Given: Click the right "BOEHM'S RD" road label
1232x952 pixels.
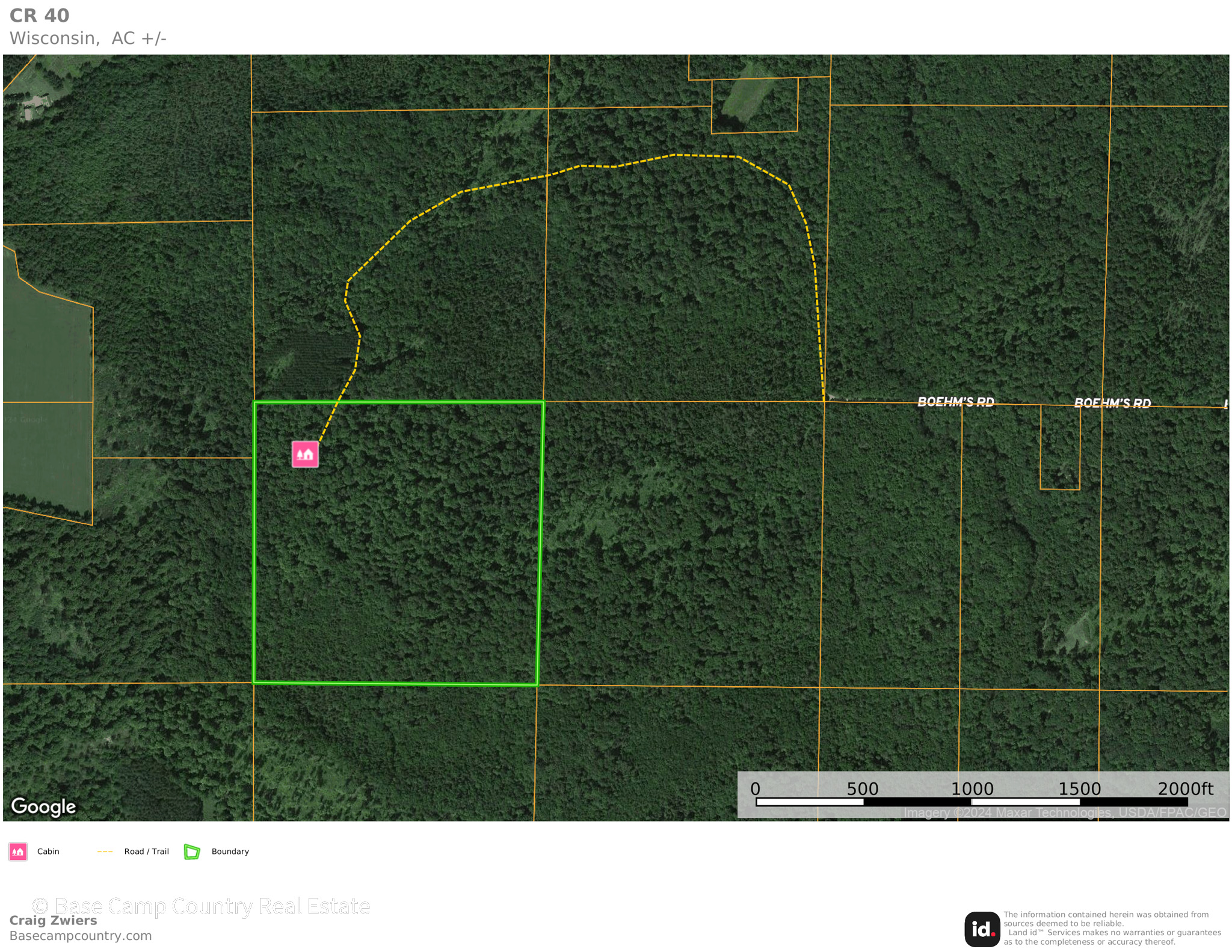Looking at the screenshot, I should [1112, 403].
